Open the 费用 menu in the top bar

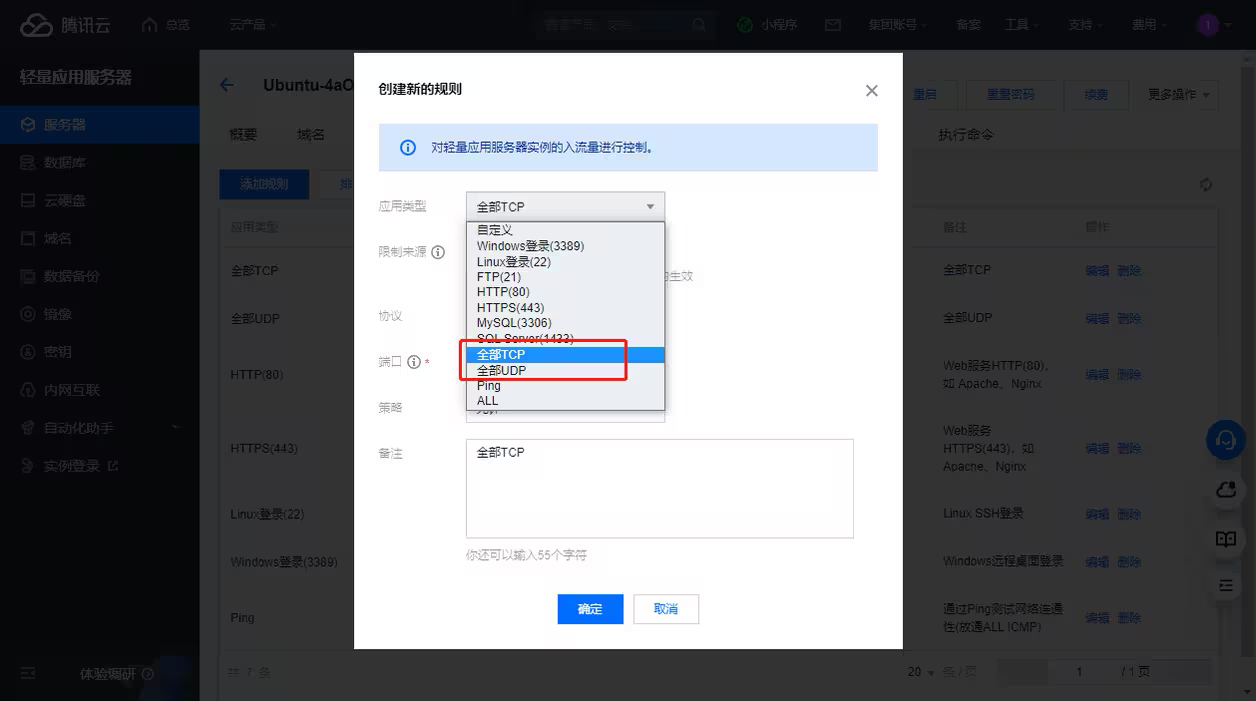pos(1150,25)
